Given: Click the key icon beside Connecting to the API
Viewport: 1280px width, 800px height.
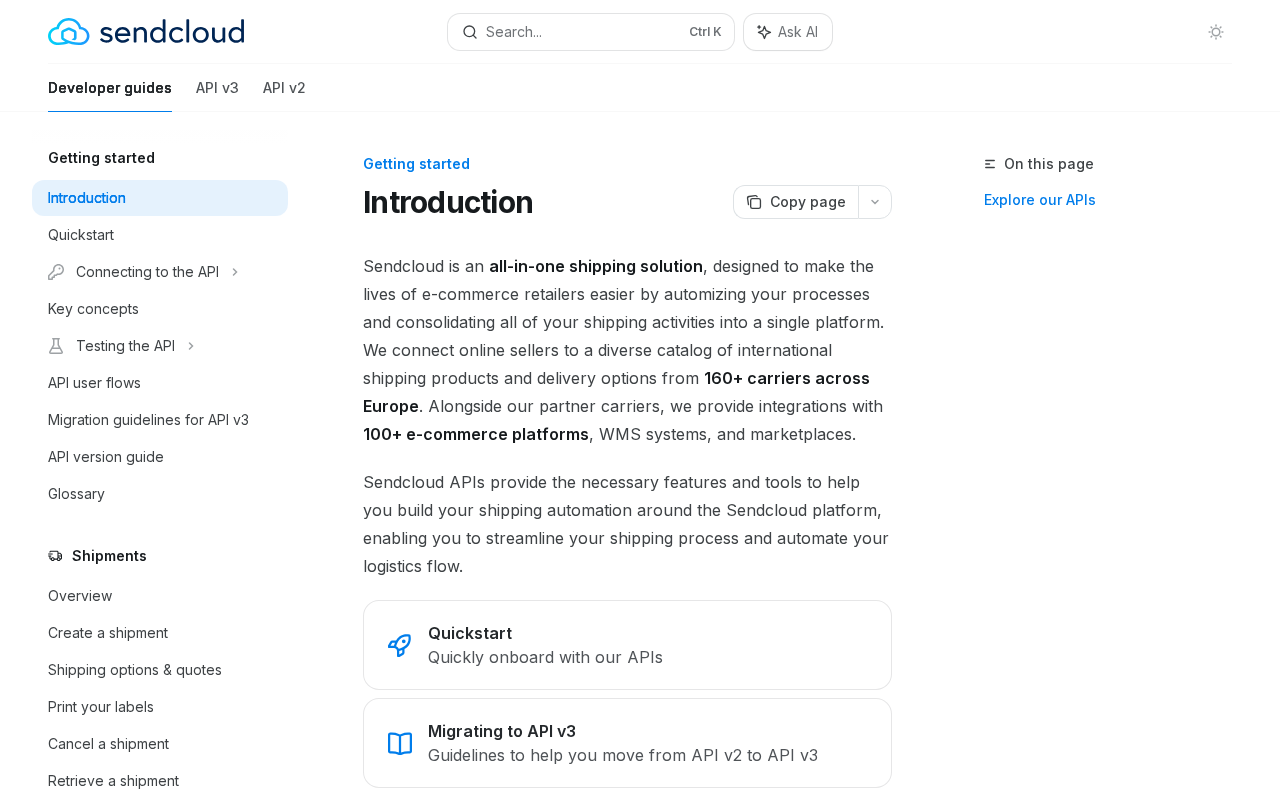Looking at the screenshot, I should [x=56, y=272].
